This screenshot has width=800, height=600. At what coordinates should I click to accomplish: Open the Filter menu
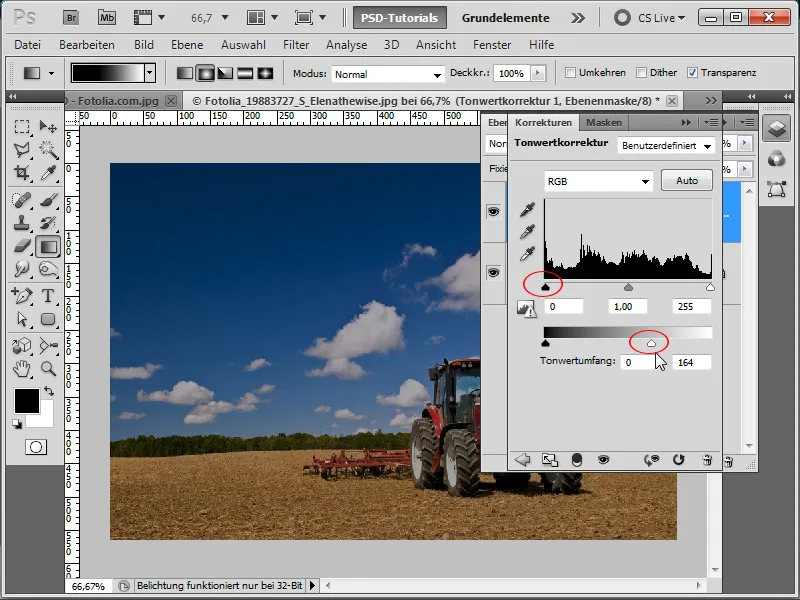pos(296,45)
